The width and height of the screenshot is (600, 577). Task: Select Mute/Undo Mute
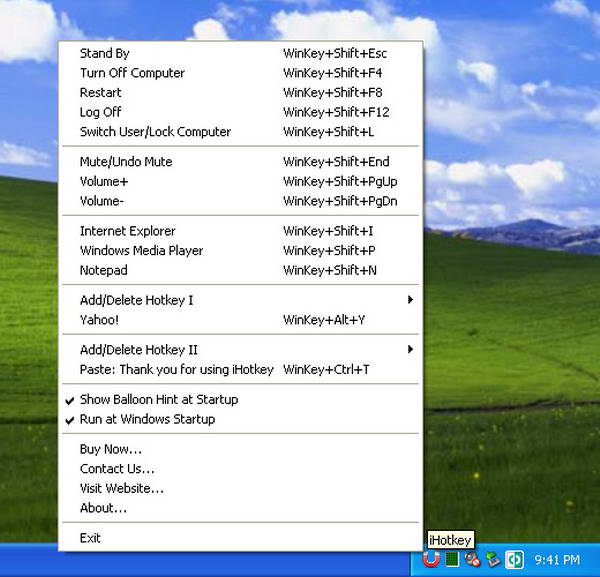coord(240,161)
